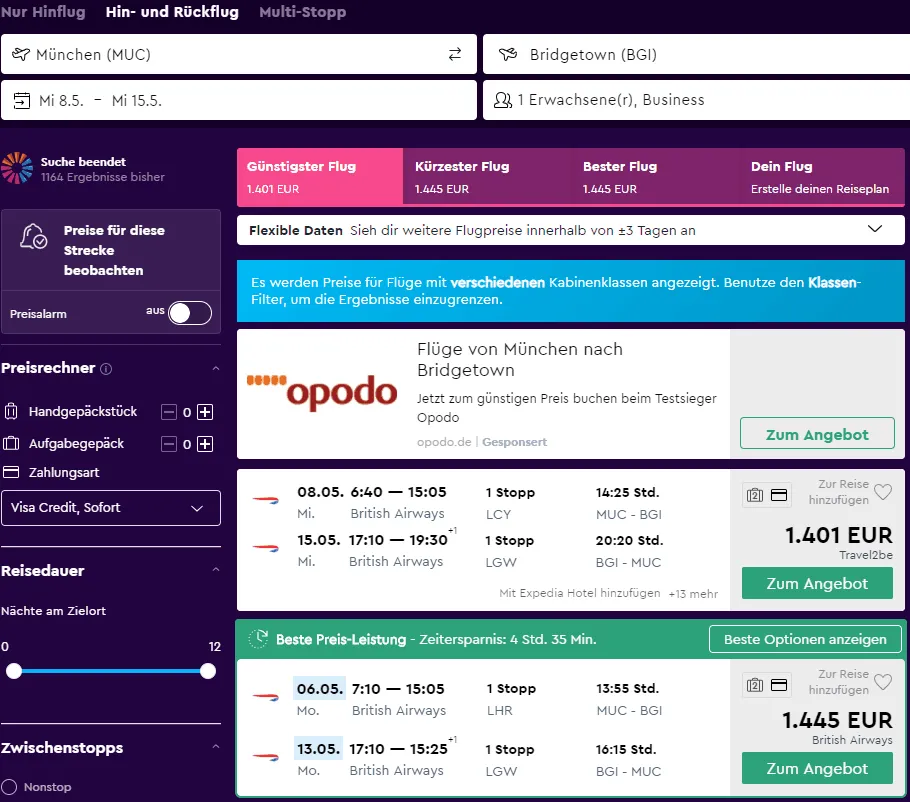Click the heart icon on the 1.401 EUR flight
This screenshot has height=802, width=910.
click(x=882, y=492)
